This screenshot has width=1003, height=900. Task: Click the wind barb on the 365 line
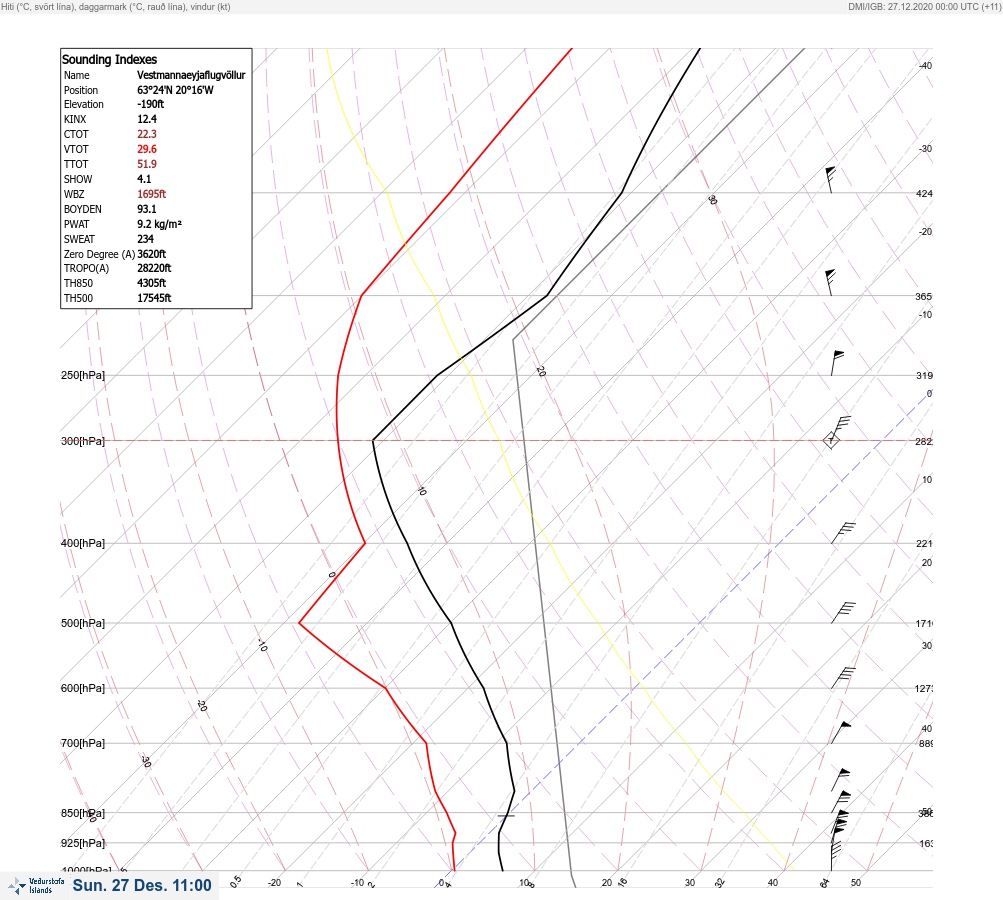(830, 283)
